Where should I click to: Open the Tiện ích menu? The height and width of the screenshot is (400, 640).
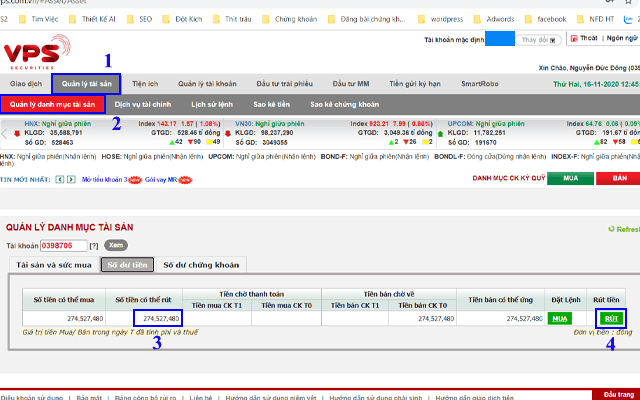[145, 84]
